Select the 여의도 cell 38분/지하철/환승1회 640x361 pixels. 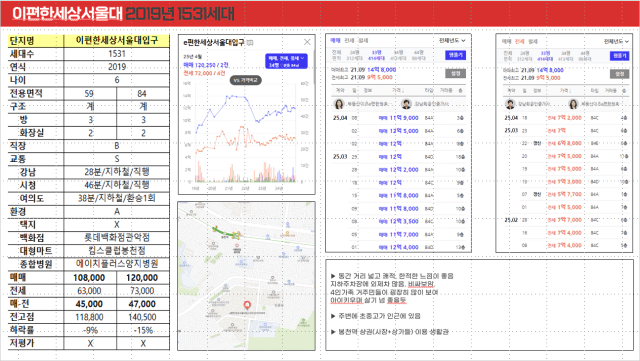(117, 198)
